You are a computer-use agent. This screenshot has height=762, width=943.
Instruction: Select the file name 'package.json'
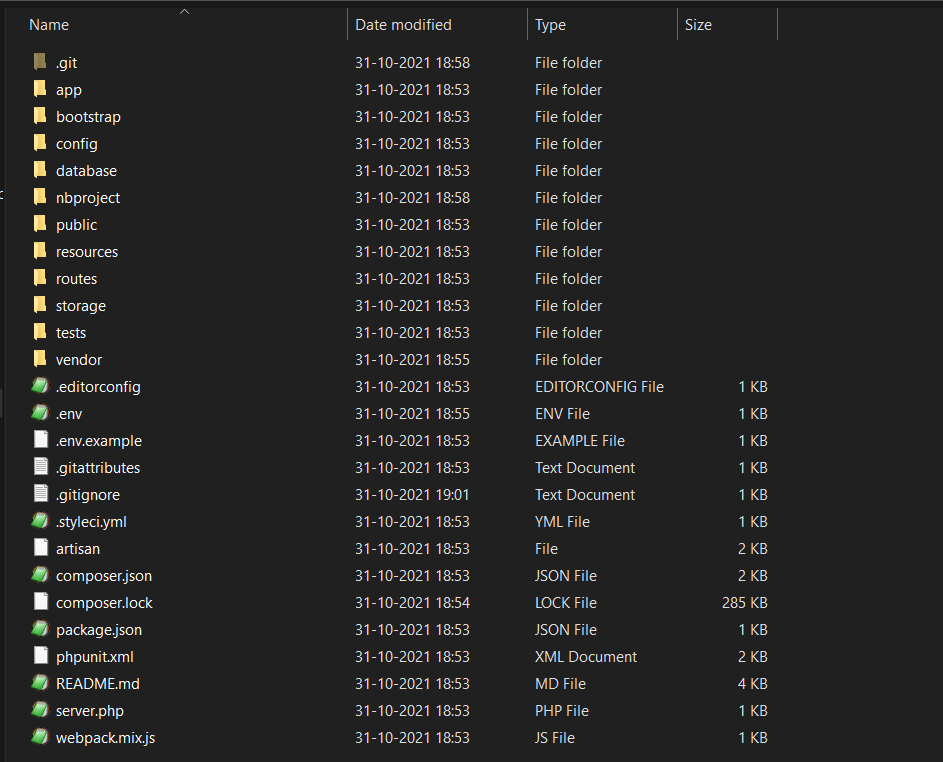tap(99, 630)
